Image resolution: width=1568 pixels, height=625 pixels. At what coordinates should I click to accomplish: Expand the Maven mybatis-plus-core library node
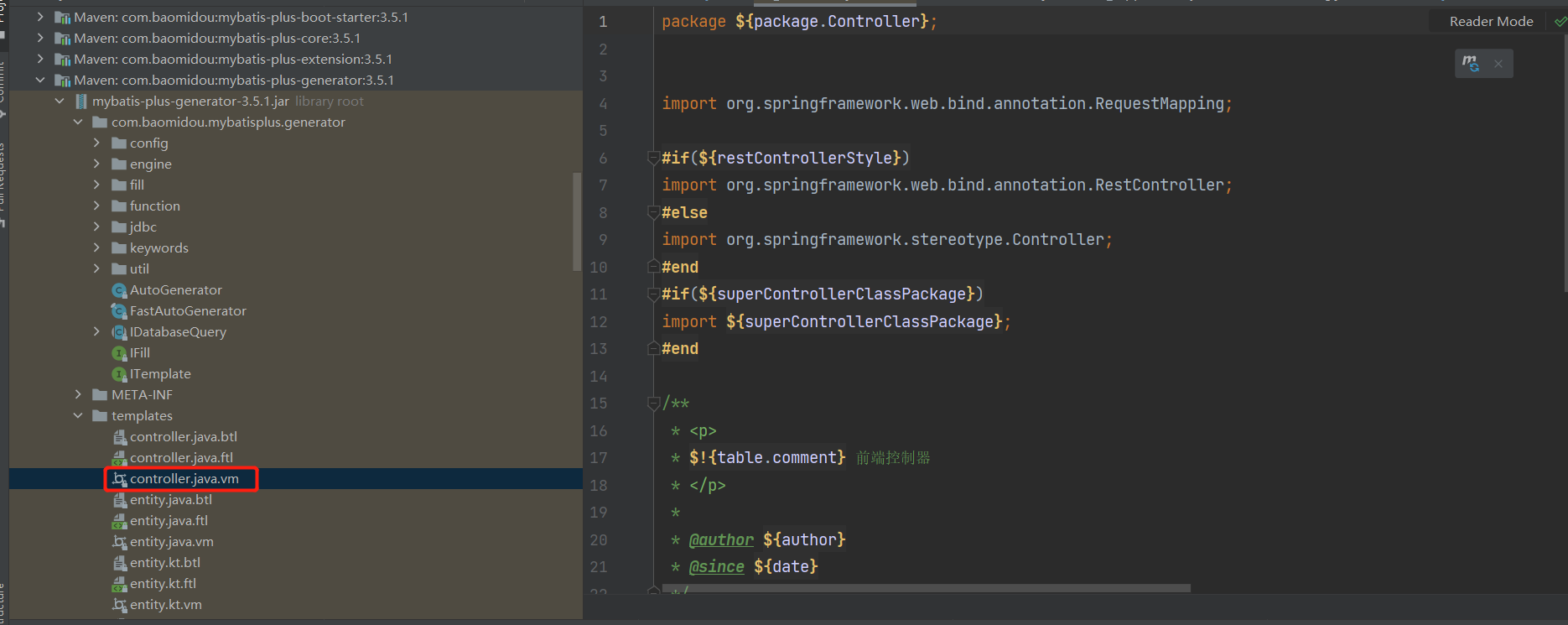click(40, 39)
